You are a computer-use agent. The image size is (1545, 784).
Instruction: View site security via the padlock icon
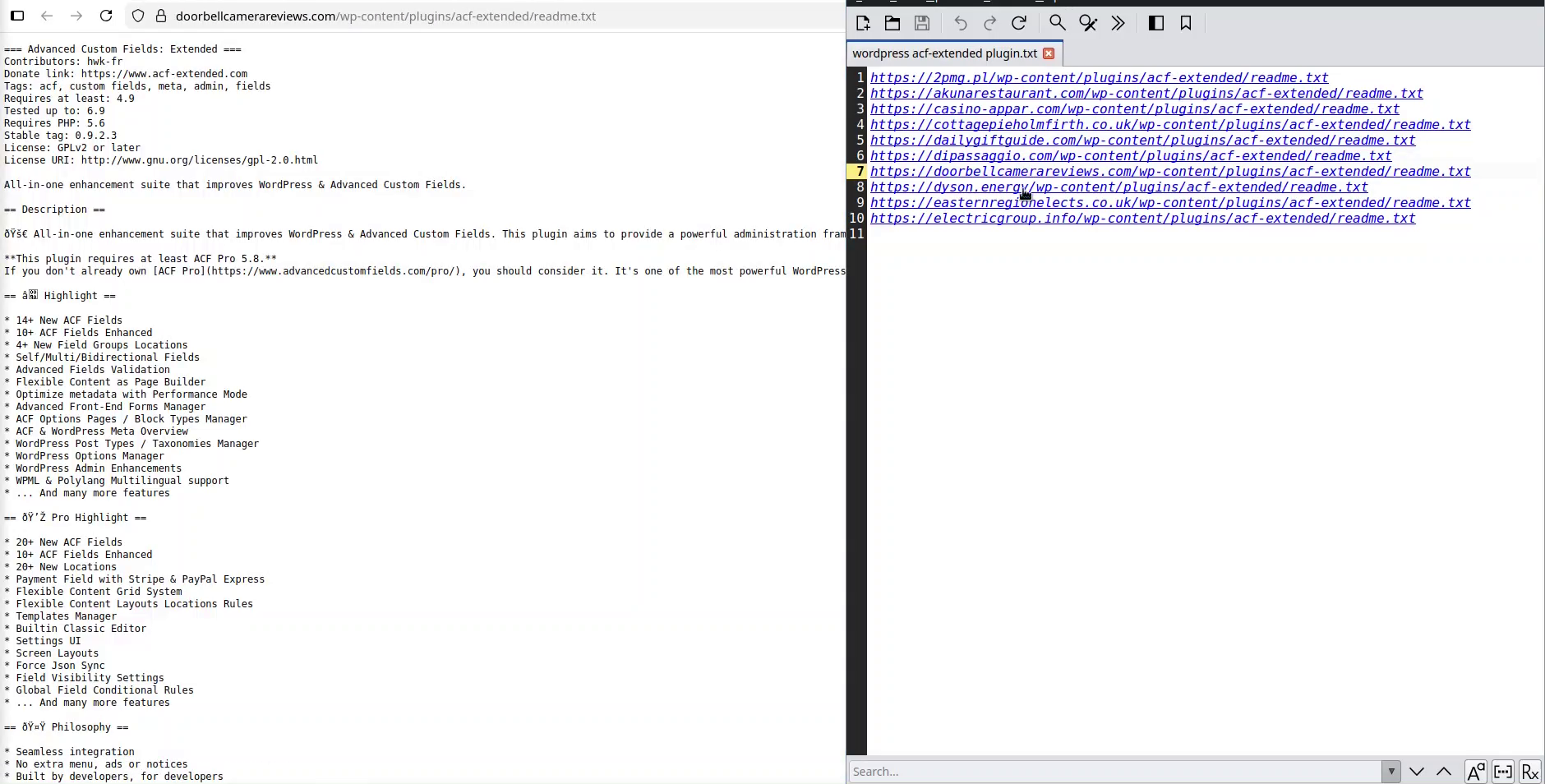pos(161,16)
